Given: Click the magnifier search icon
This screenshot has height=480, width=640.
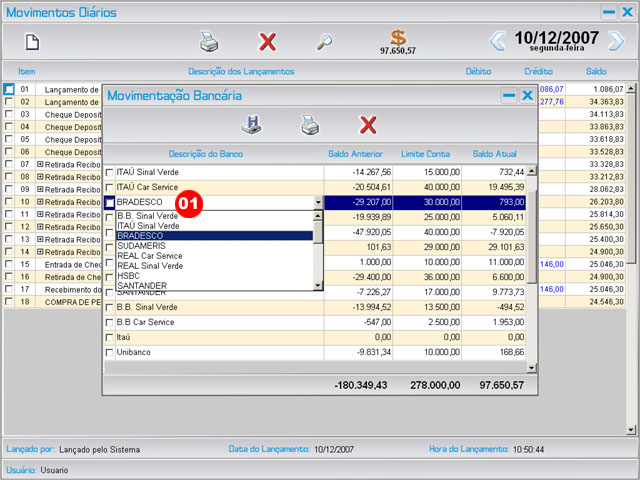Looking at the screenshot, I should coord(324,42).
